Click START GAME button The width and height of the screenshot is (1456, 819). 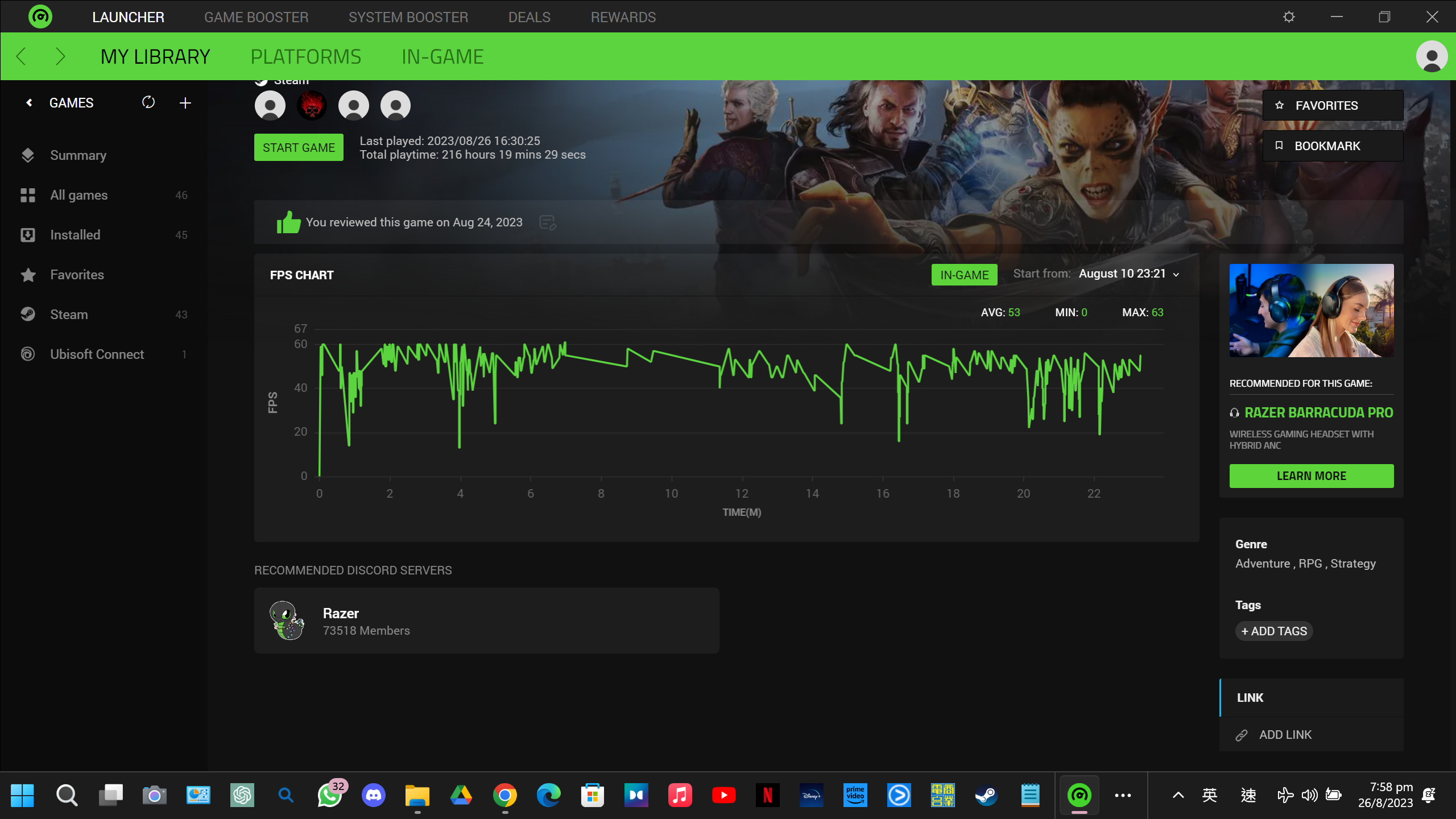coord(299,147)
